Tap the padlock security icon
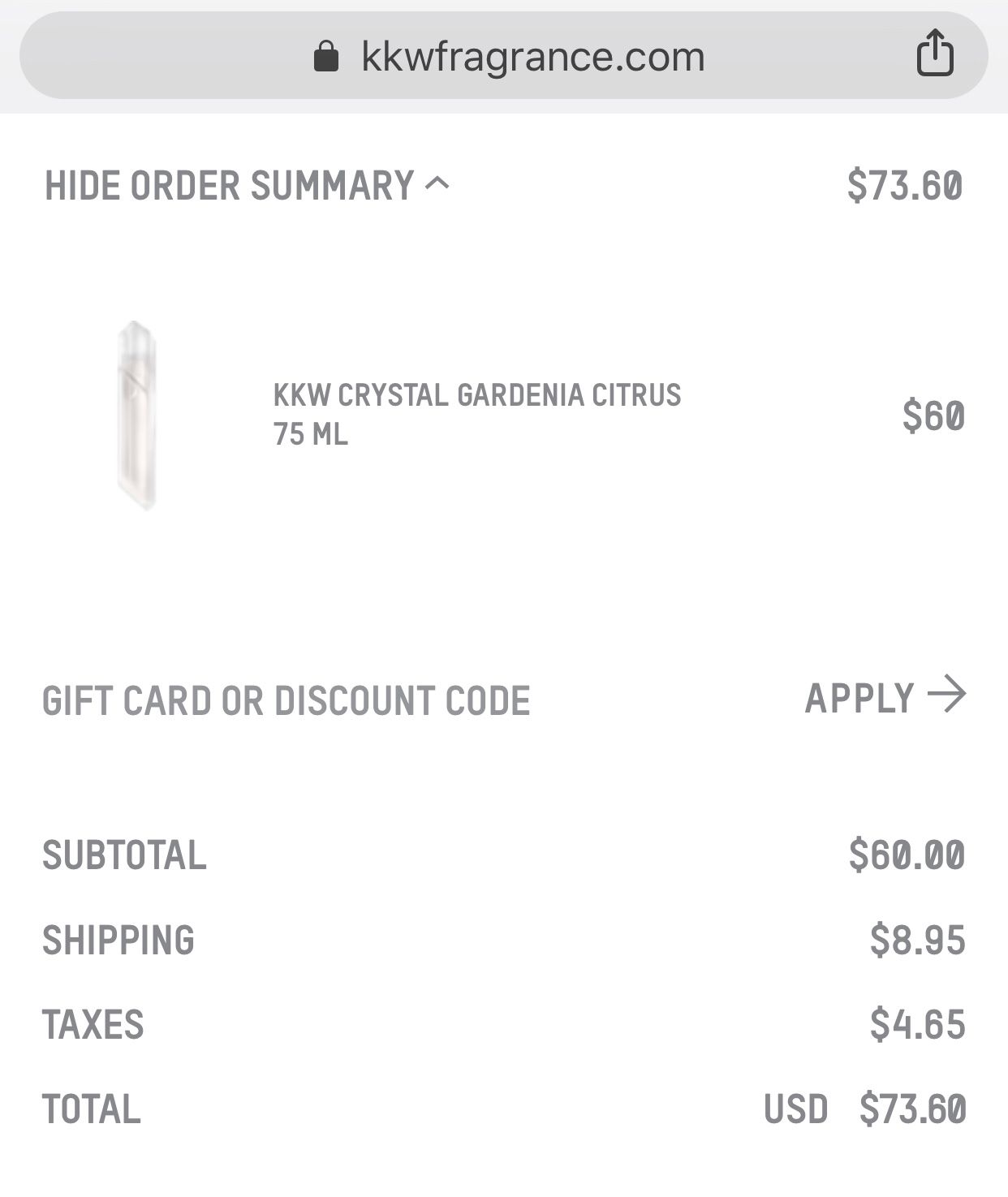 tap(326, 56)
